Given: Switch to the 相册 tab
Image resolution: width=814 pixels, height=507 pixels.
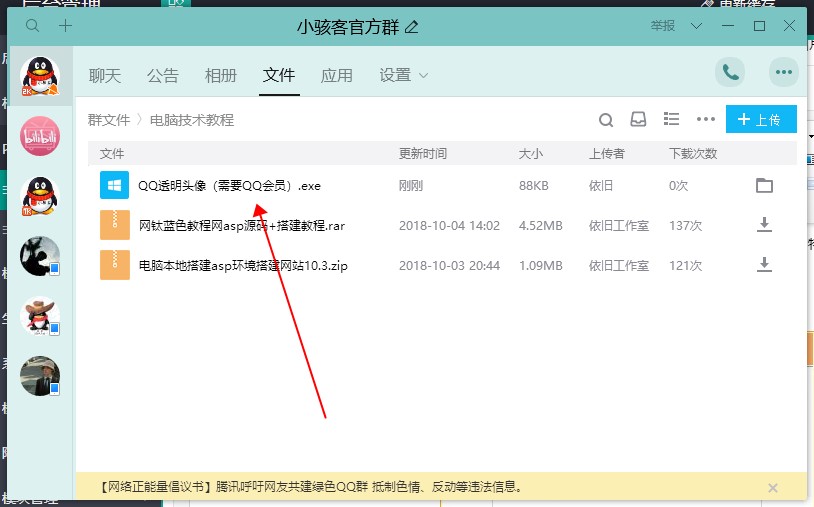Looking at the screenshot, I should pos(221,76).
